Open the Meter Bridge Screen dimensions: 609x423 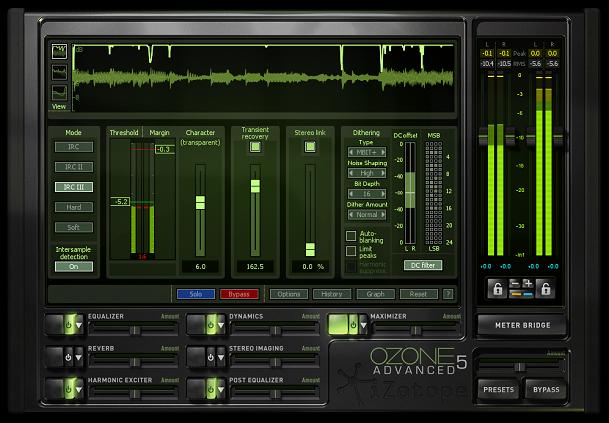coord(522,325)
